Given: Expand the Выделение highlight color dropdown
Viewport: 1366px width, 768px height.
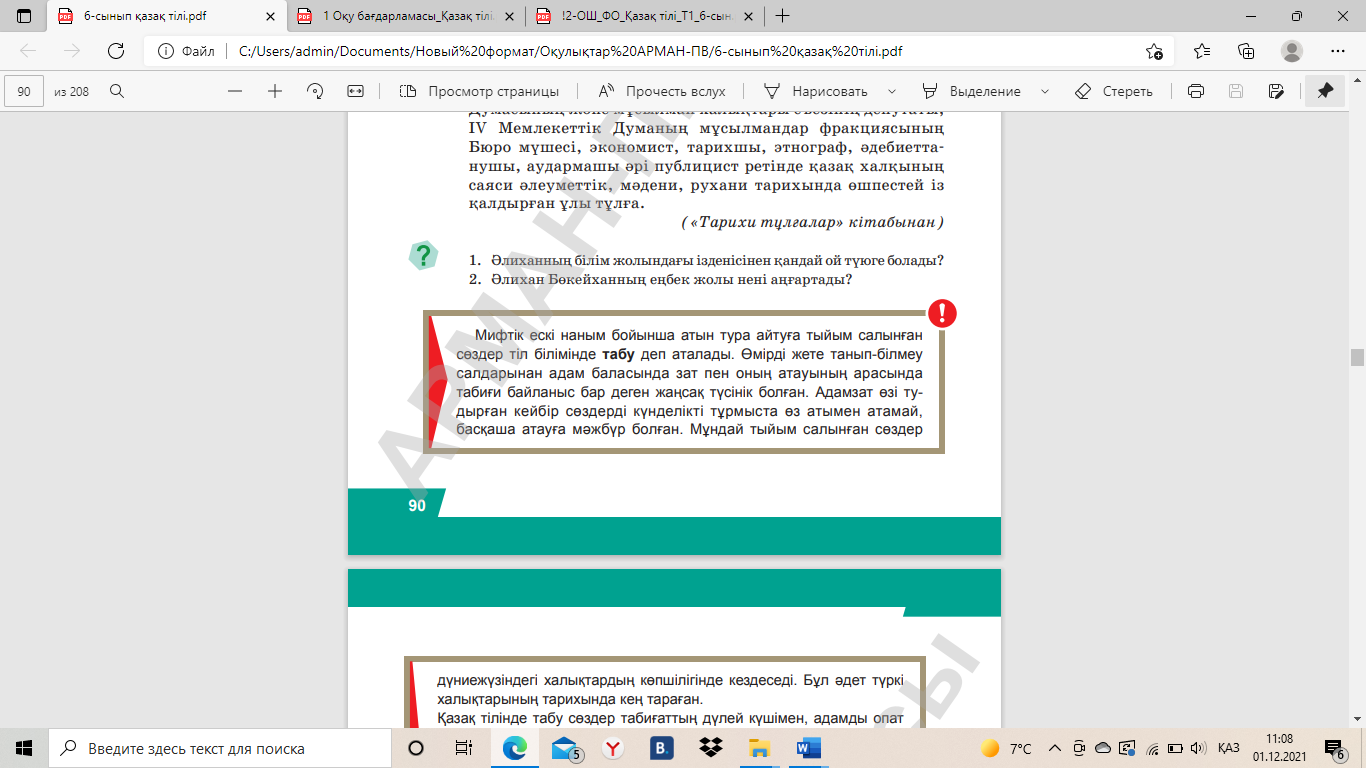Looking at the screenshot, I should coord(1045,91).
